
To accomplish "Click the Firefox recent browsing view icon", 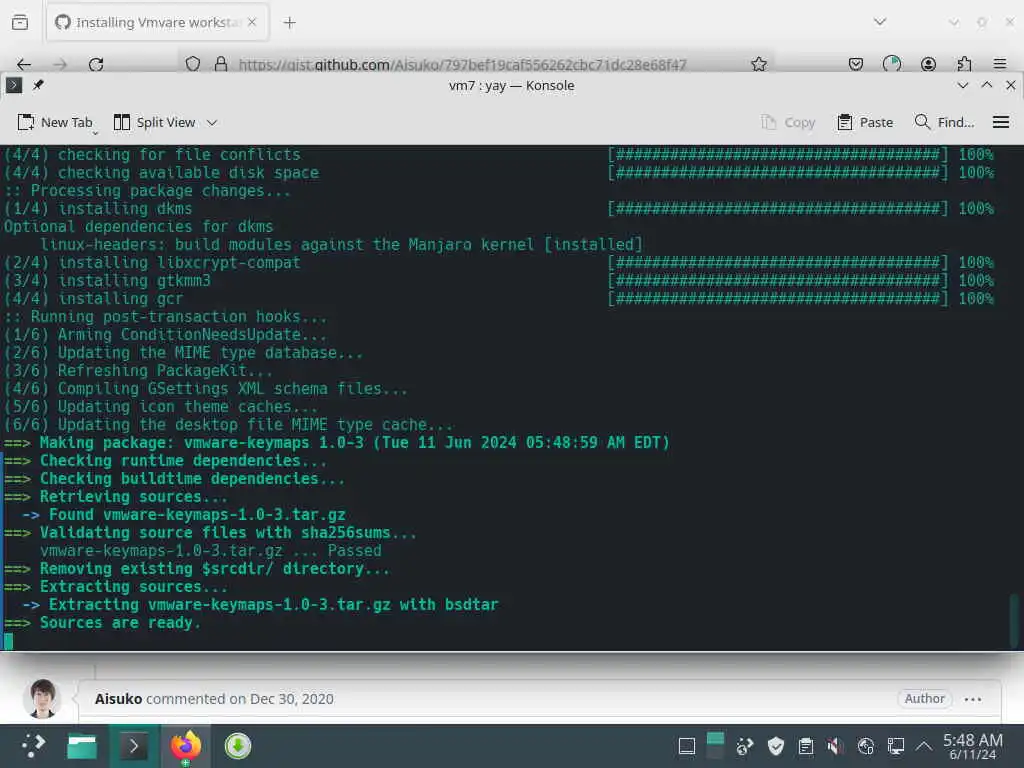I will coord(20,22).
